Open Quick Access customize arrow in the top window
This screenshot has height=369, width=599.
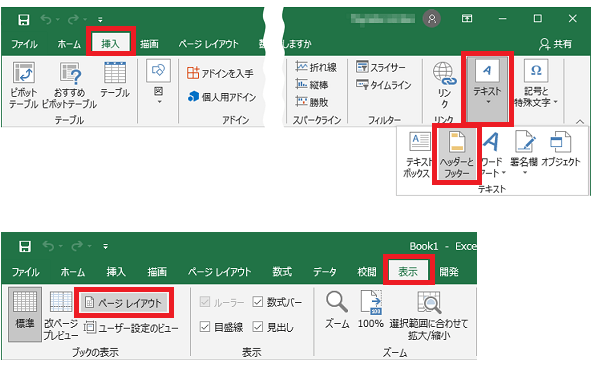click(100, 19)
